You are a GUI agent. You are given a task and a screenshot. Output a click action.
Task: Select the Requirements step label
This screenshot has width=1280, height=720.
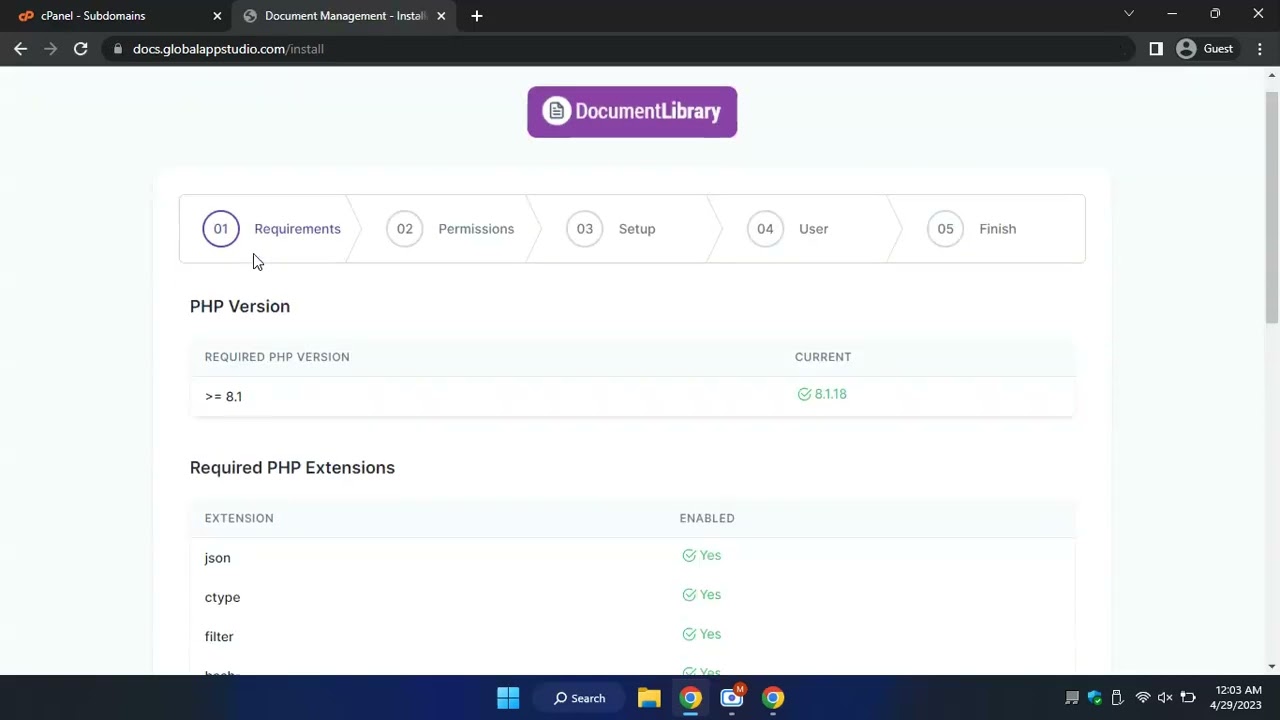[297, 229]
